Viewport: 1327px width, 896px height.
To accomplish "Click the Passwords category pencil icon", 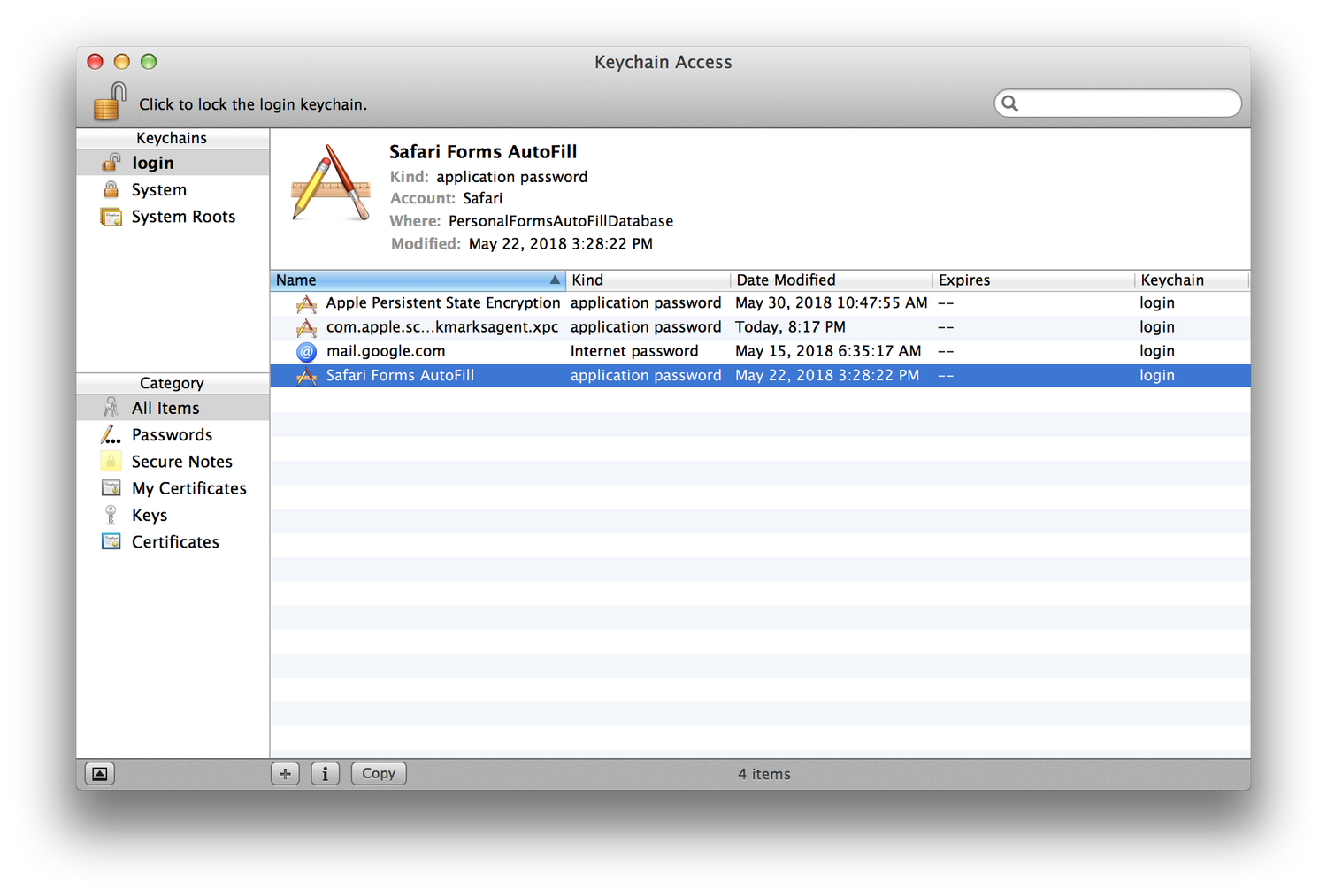I will (x=111, y=434).
